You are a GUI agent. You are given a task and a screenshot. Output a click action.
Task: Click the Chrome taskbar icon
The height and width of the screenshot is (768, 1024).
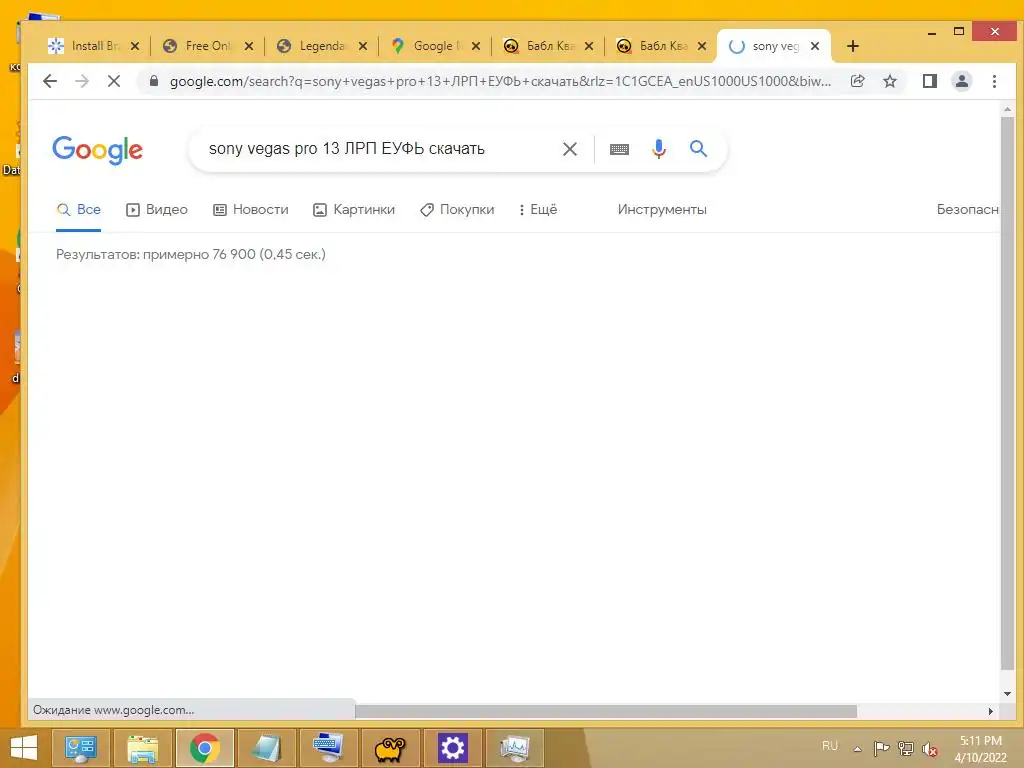pyautogui.click(x=204, y=748)
